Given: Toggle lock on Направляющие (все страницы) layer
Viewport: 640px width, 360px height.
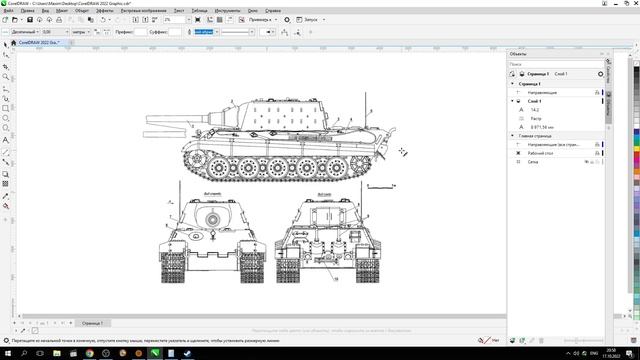Looking at the screenshot, I should 597,144.
